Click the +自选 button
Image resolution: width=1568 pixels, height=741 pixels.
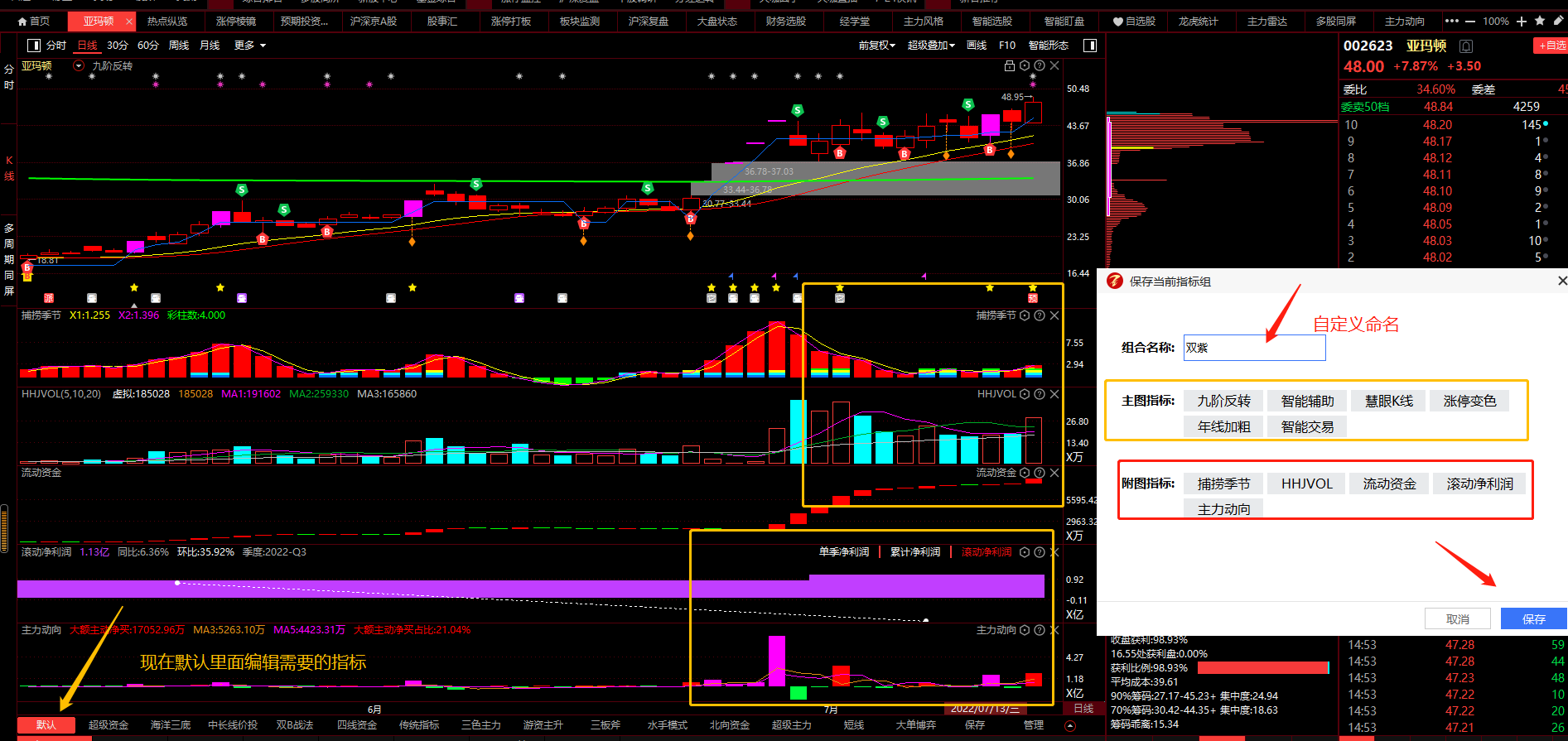tap(1551, 46)
